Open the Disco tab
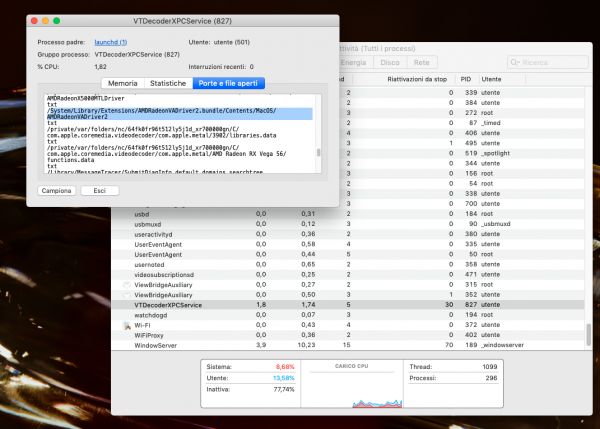The image size is (600, 429). 389,62
